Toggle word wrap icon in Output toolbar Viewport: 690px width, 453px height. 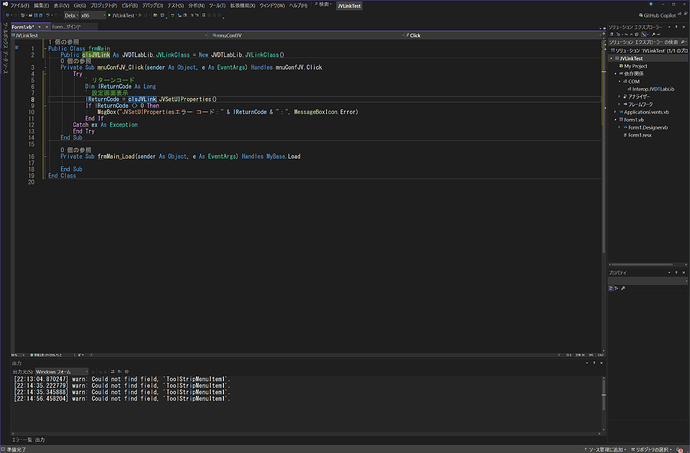[120, 372]
